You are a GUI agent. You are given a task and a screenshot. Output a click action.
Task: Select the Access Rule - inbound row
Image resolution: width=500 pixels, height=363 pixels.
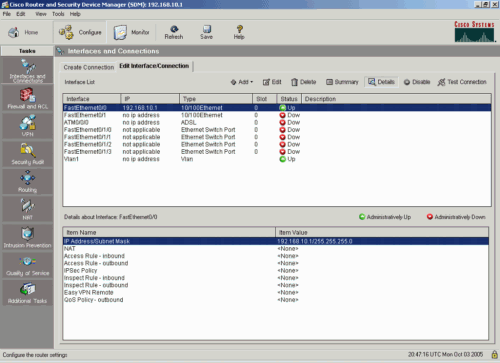pyautogui.click(x=276, y=256)
